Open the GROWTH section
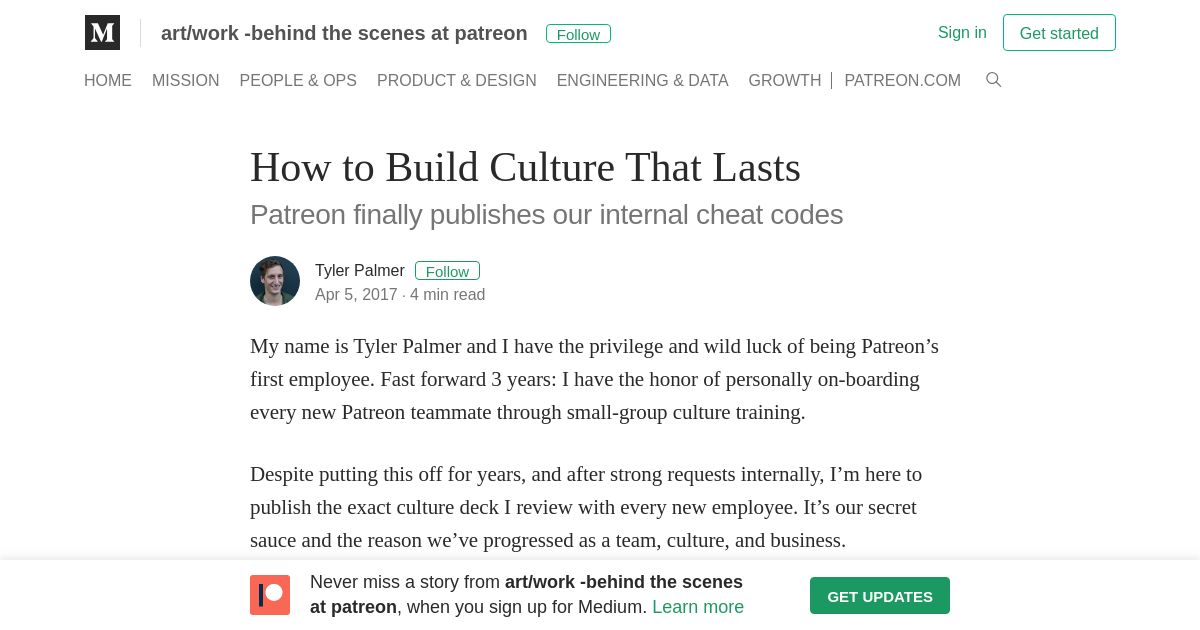 785,81
